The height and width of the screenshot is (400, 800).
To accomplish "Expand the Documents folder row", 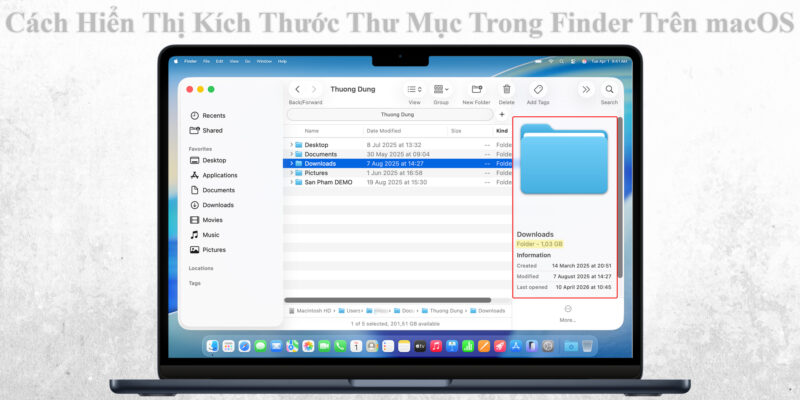I will 291,154.
